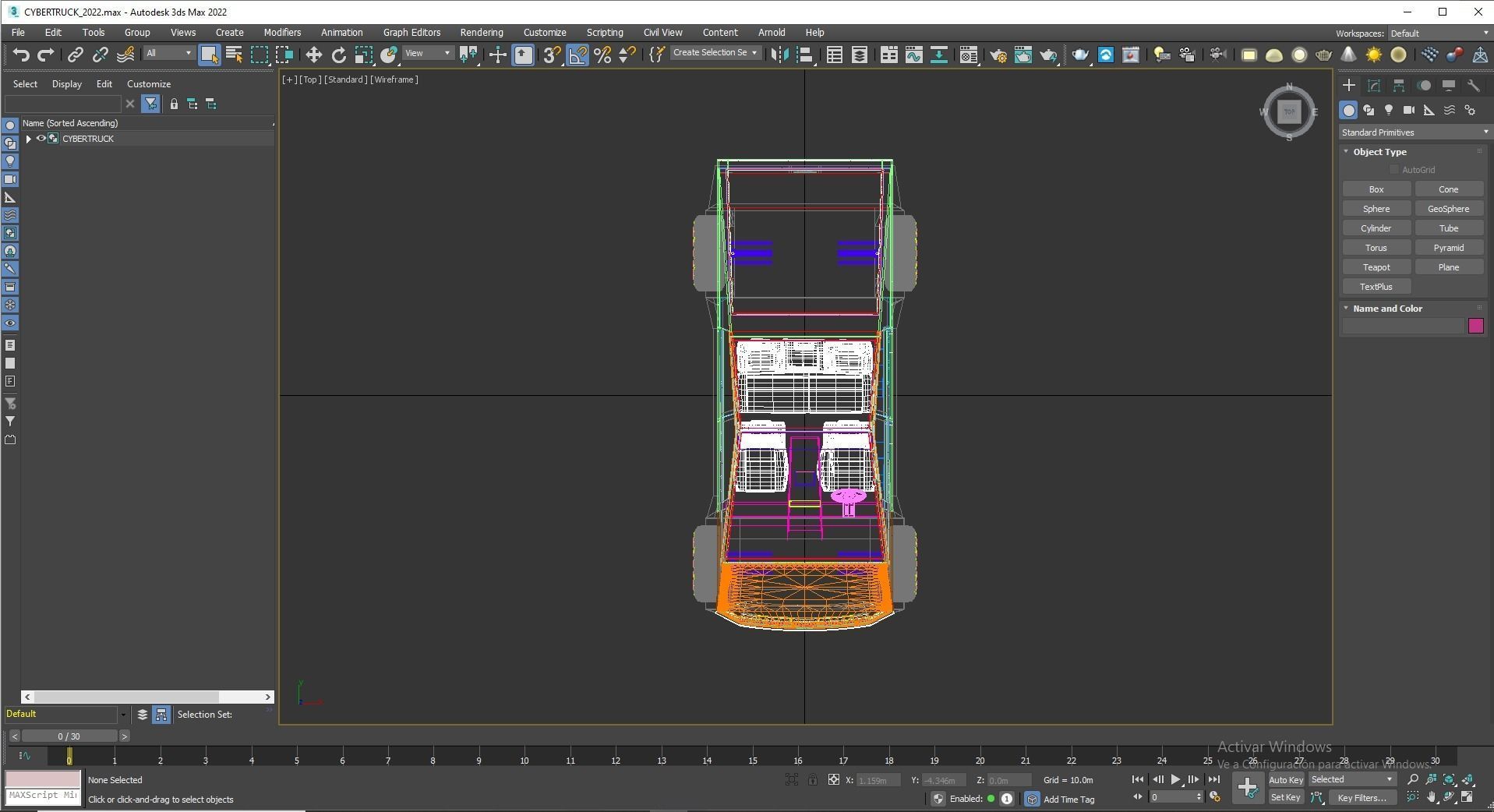Toggle the Percent Snap button

[602, 55]
